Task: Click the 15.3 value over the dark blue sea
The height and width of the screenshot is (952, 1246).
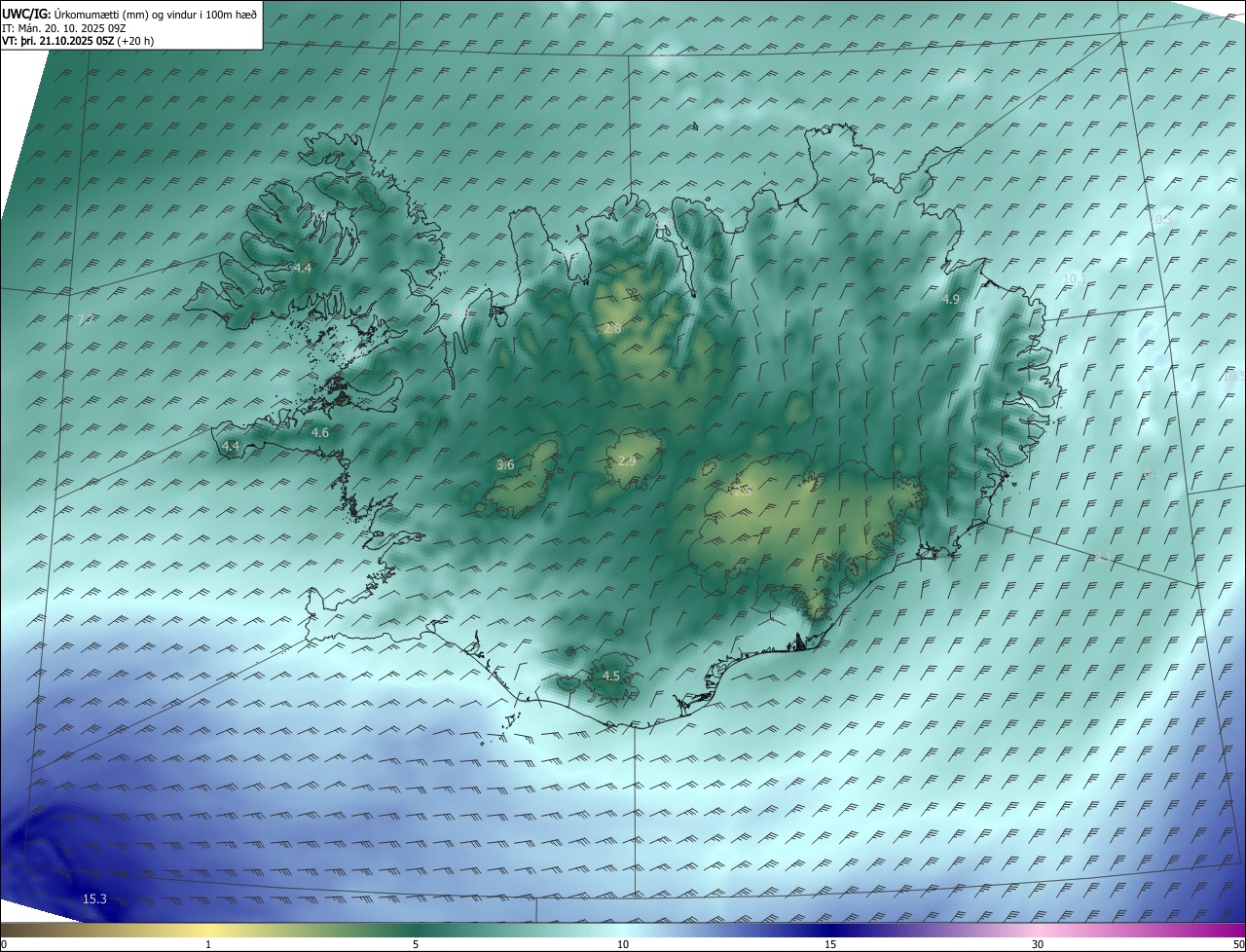Action: (94, 899)
